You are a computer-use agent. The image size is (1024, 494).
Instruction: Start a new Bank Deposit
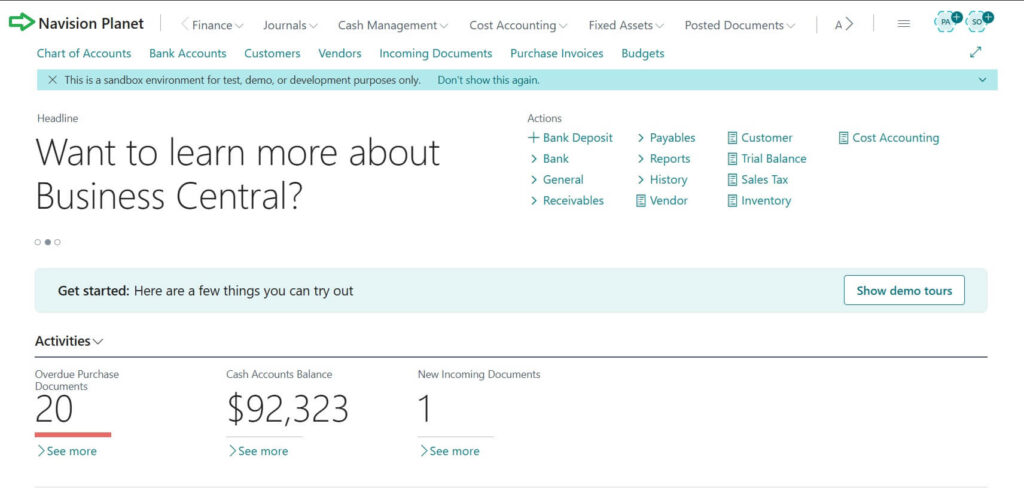577,138
